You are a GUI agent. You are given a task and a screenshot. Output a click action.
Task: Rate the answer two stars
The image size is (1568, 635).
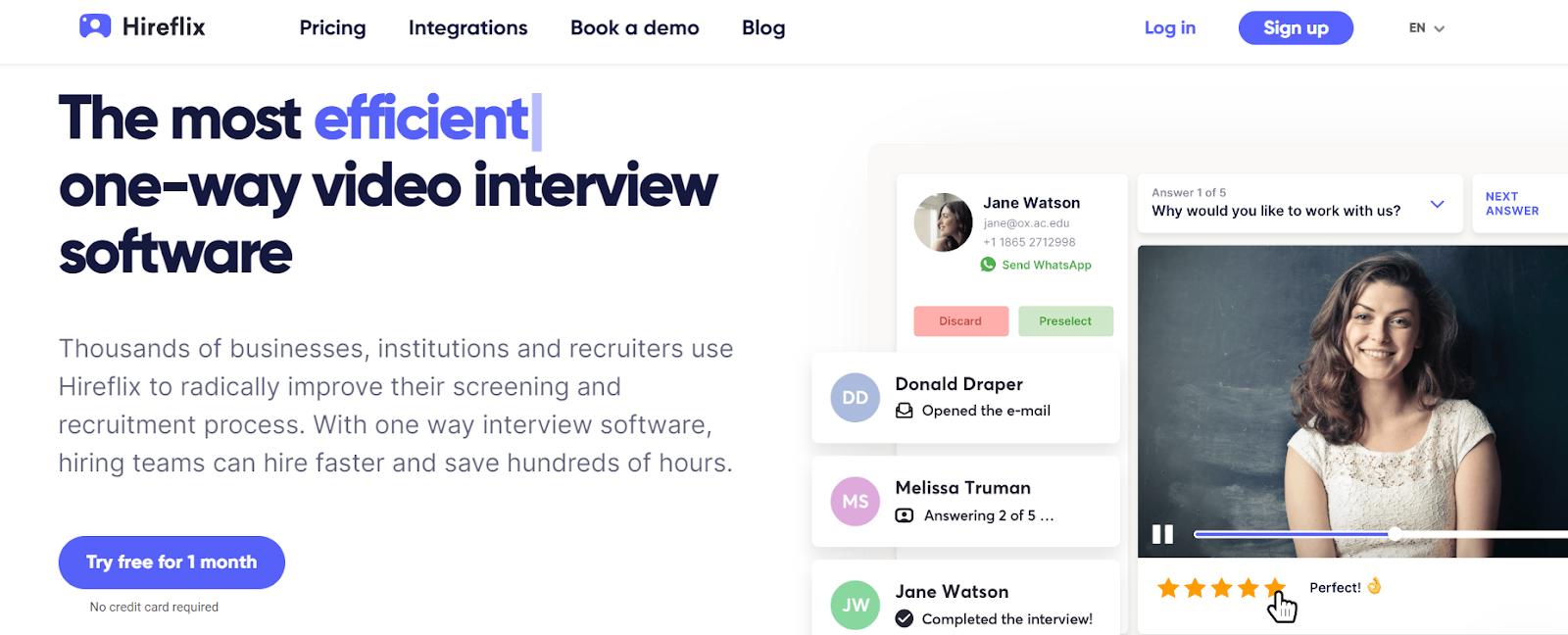1195,588
